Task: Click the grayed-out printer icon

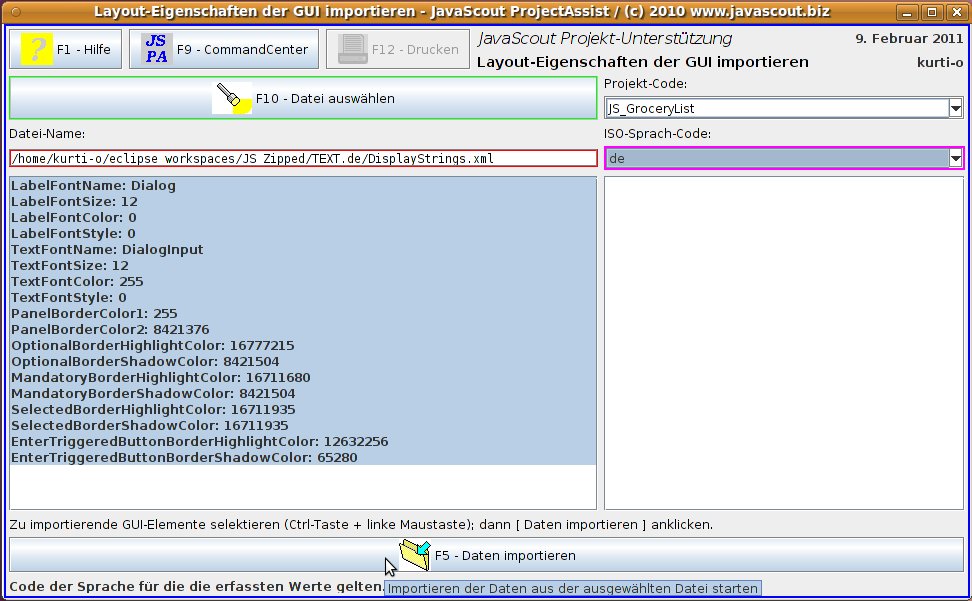Action: pos(353,49)
